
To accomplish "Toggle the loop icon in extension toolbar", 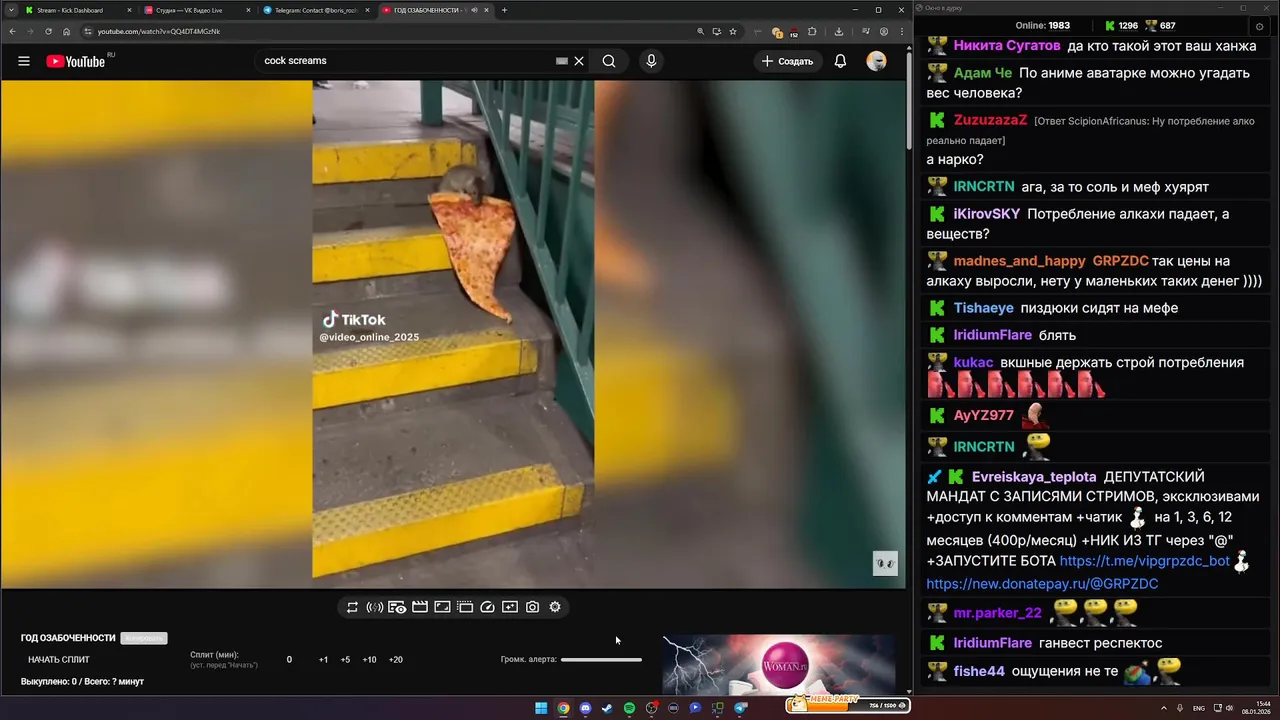I will pos(352,607).
